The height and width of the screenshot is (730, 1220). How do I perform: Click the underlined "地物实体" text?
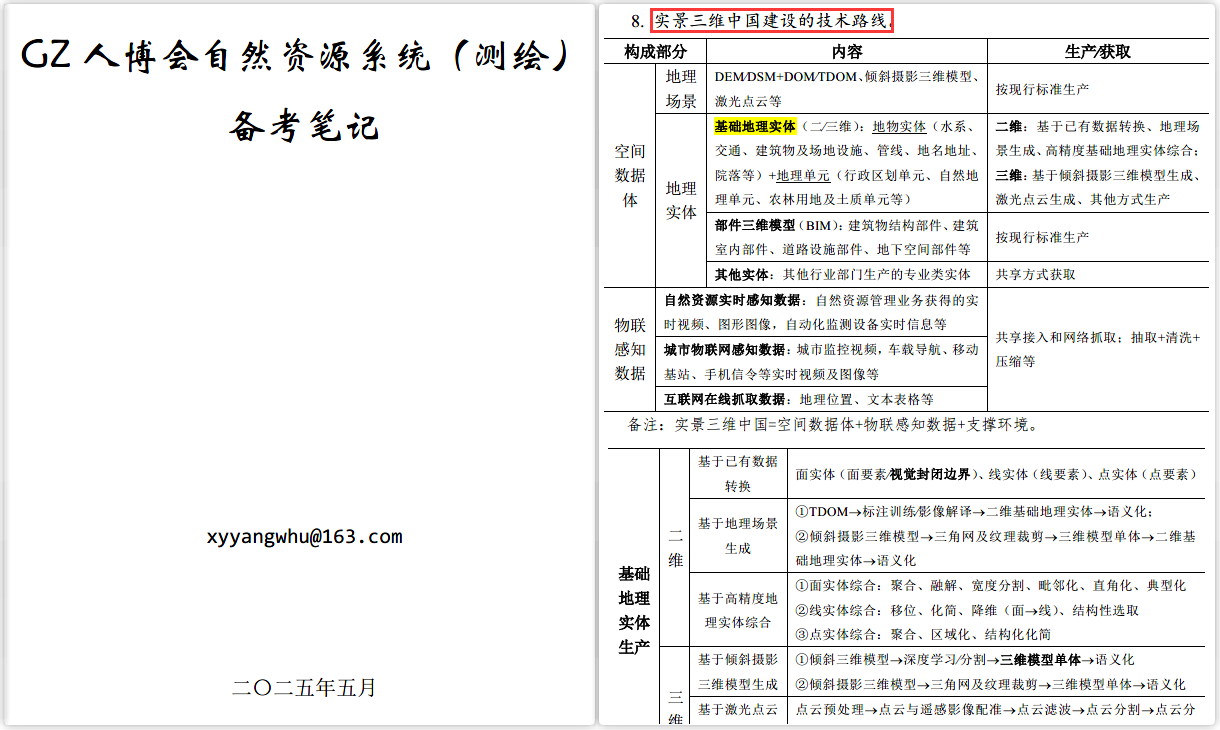(899, 127)
